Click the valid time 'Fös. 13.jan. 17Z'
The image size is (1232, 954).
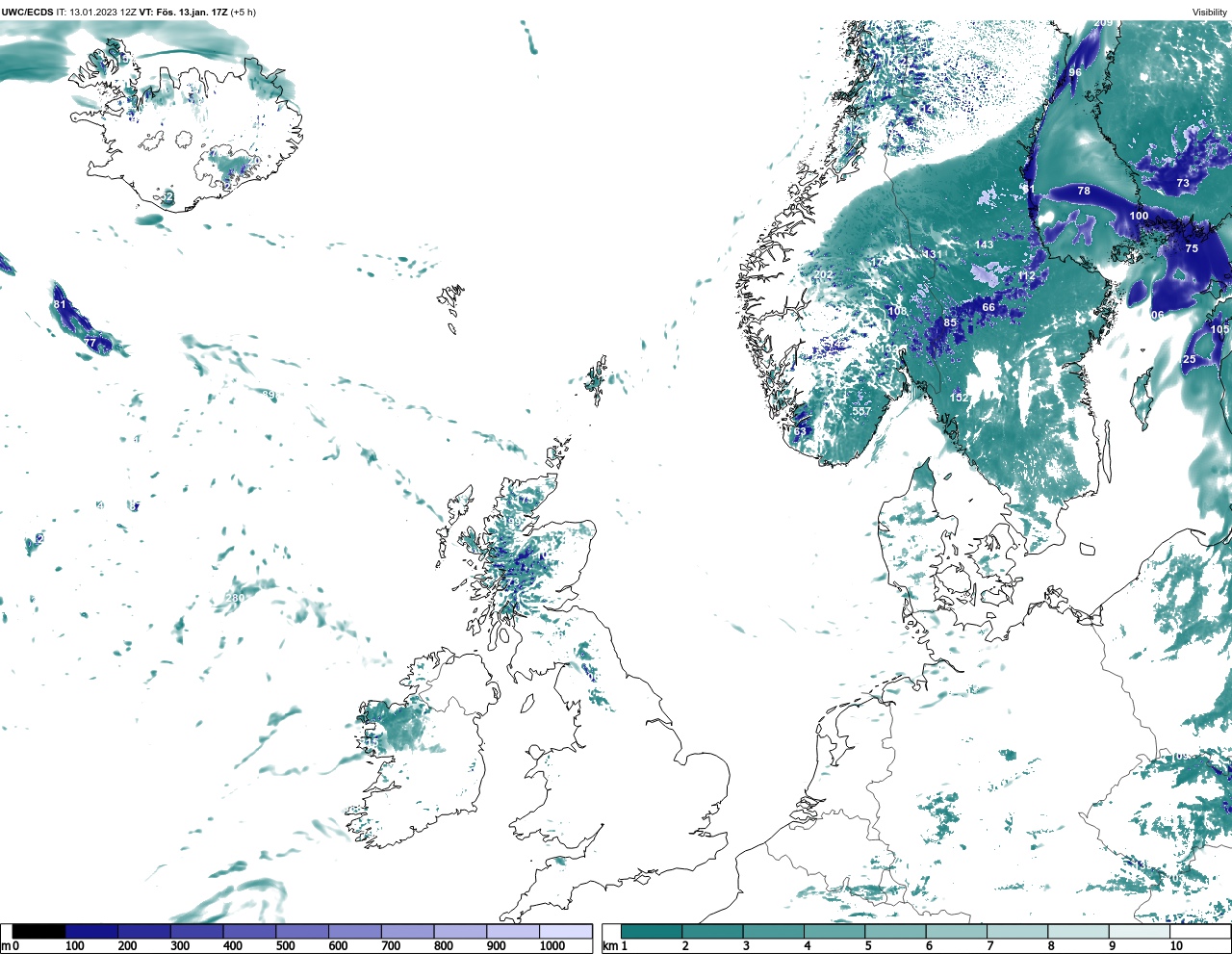click(x=191, y=12)
